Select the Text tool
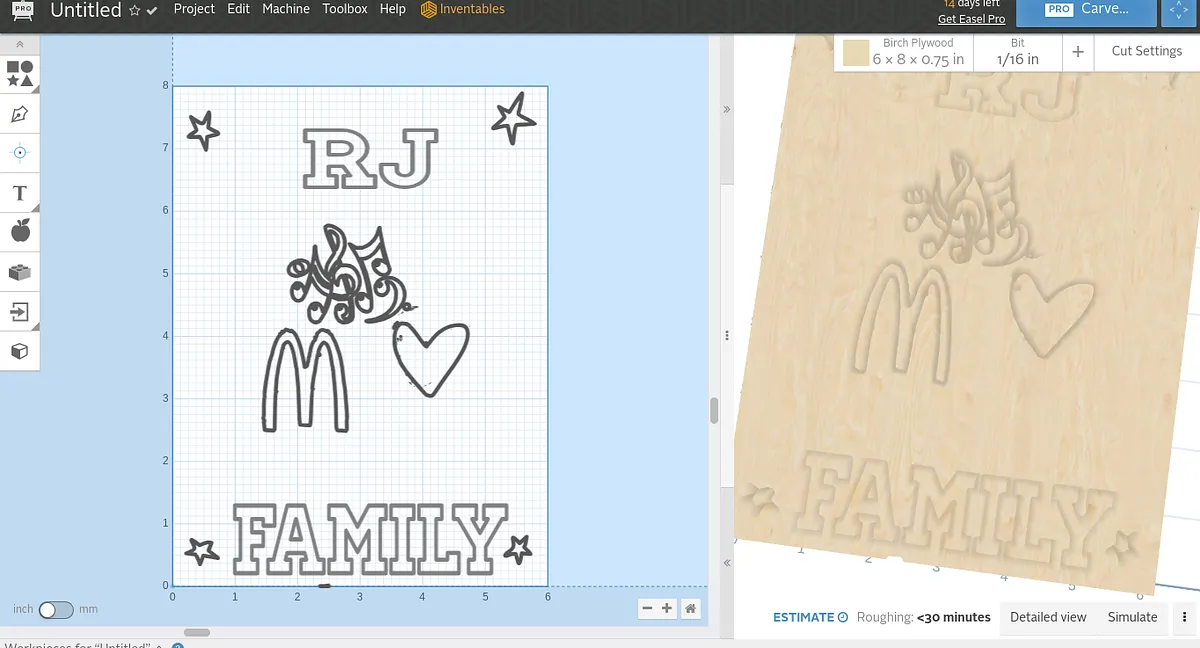 pos(19,192)
